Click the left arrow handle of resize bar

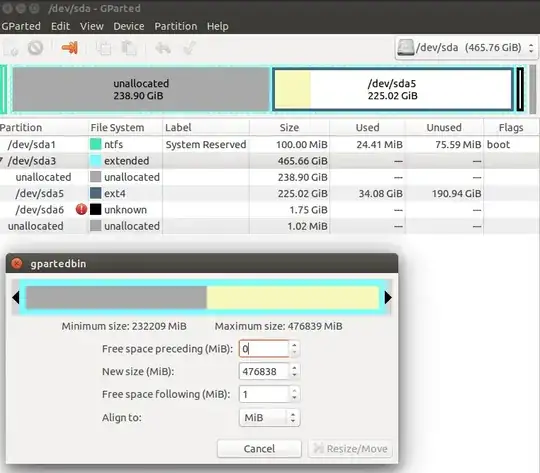tap(15, 297)
